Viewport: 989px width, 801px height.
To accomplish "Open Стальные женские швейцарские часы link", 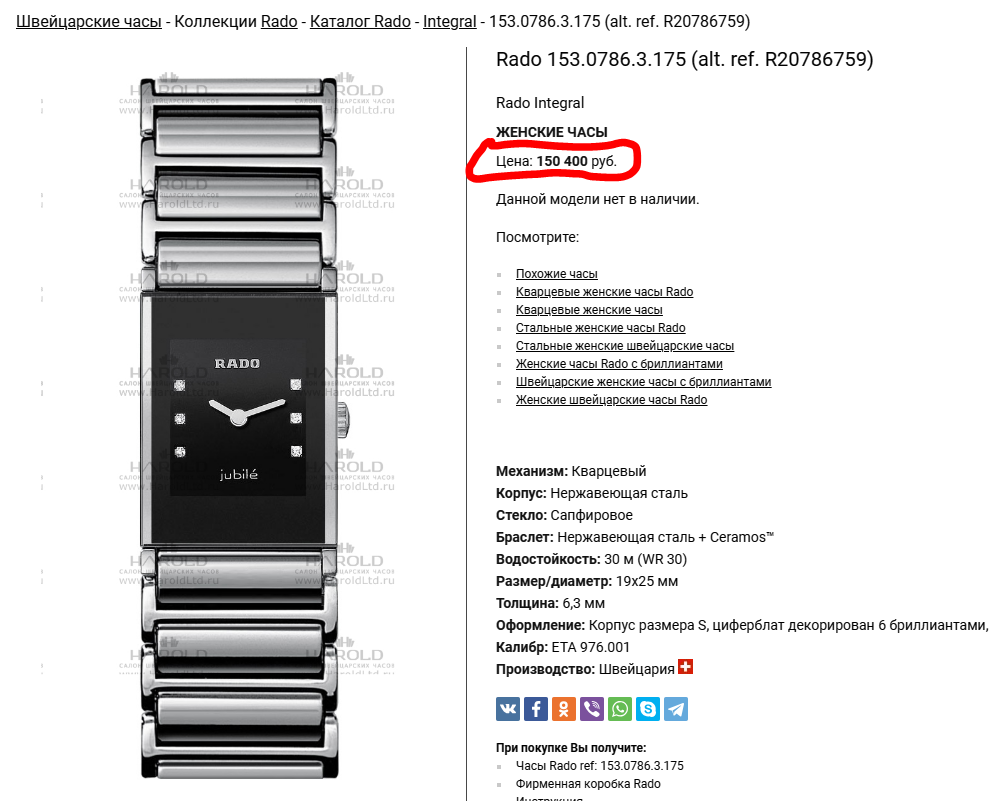I will pos(625,346).
